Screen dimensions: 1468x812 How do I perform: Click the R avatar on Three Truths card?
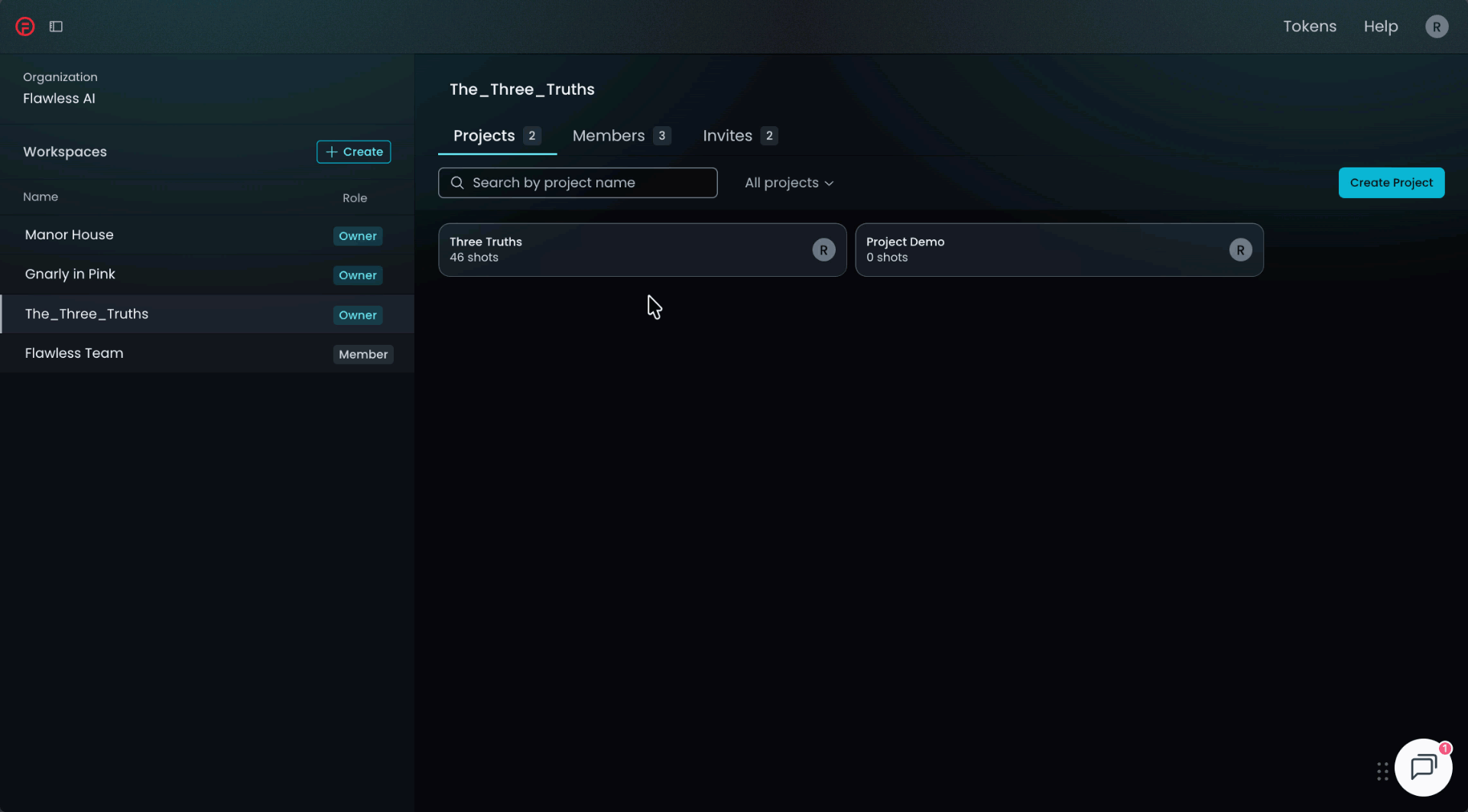pos(823,250)
